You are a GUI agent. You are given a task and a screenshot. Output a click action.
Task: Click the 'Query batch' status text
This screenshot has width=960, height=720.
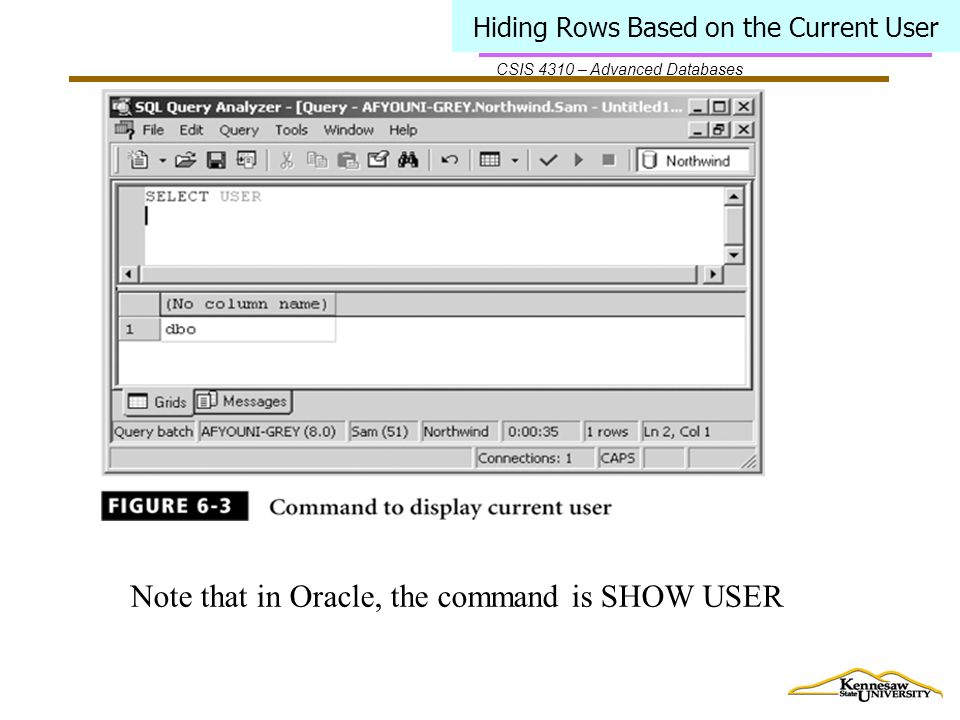pos(153,432)
